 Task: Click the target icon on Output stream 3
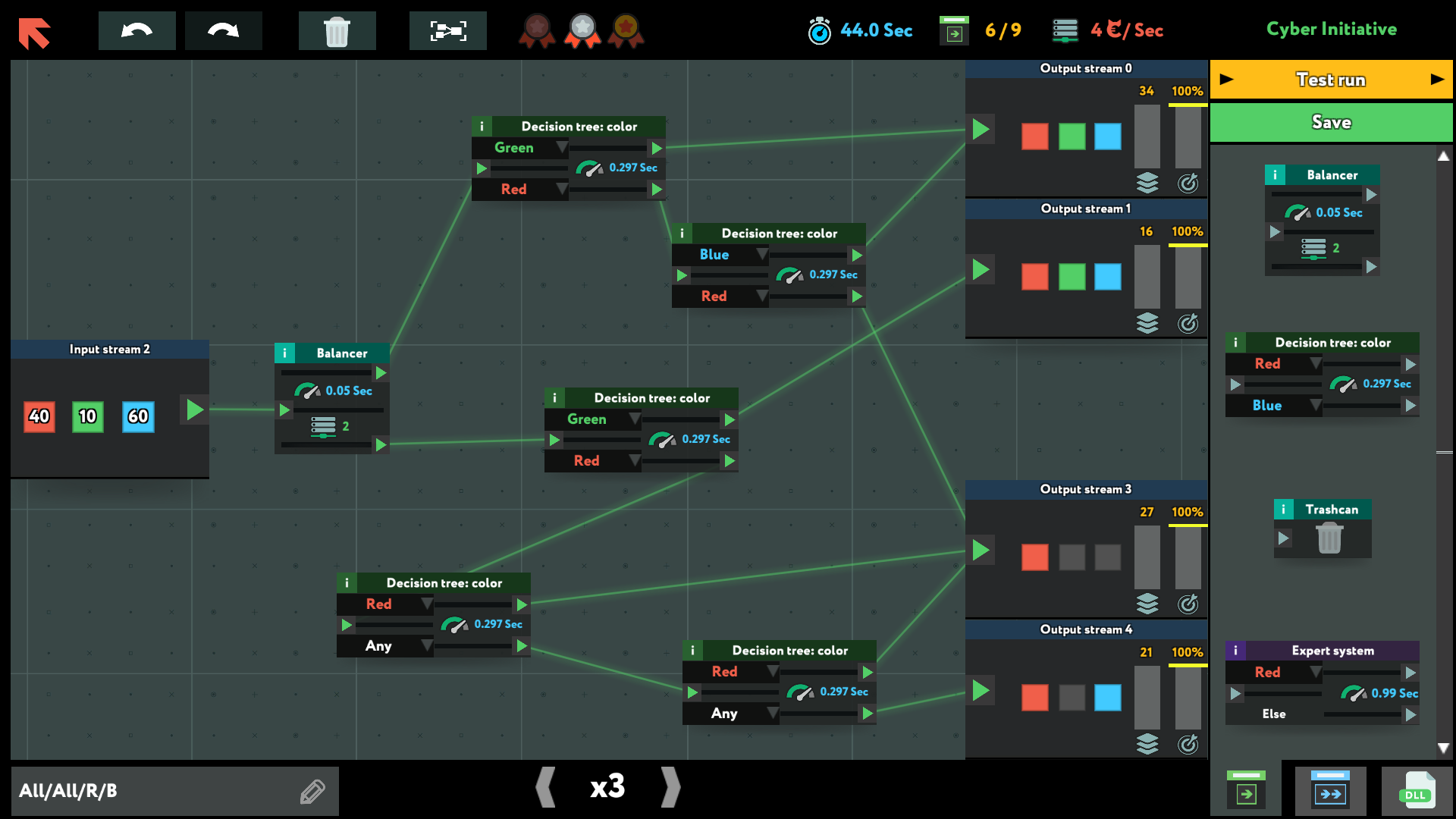point(1188,604)
